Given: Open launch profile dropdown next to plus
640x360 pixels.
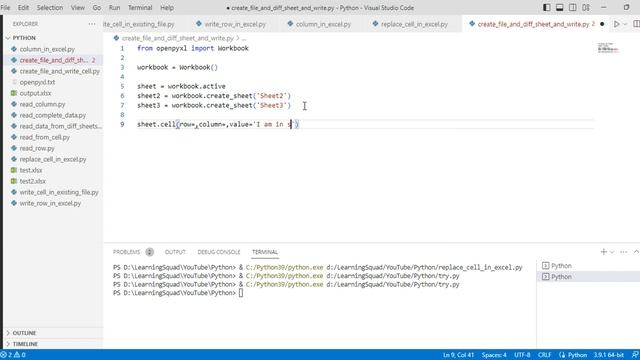Looking at the screenshot, I should pyautogui.click(x=612, y=252).
